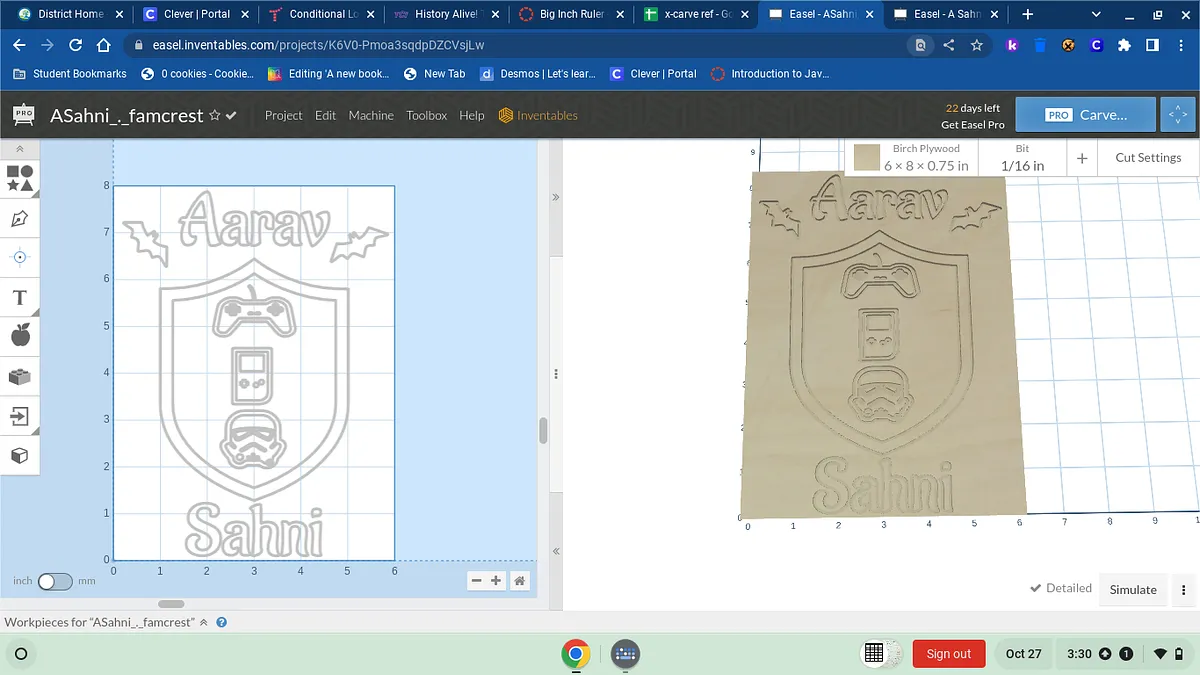The height and width of the screenshot is (675, 1200).
Task: Open the Bit 1/16 in selector
Action: [1022, 158]
